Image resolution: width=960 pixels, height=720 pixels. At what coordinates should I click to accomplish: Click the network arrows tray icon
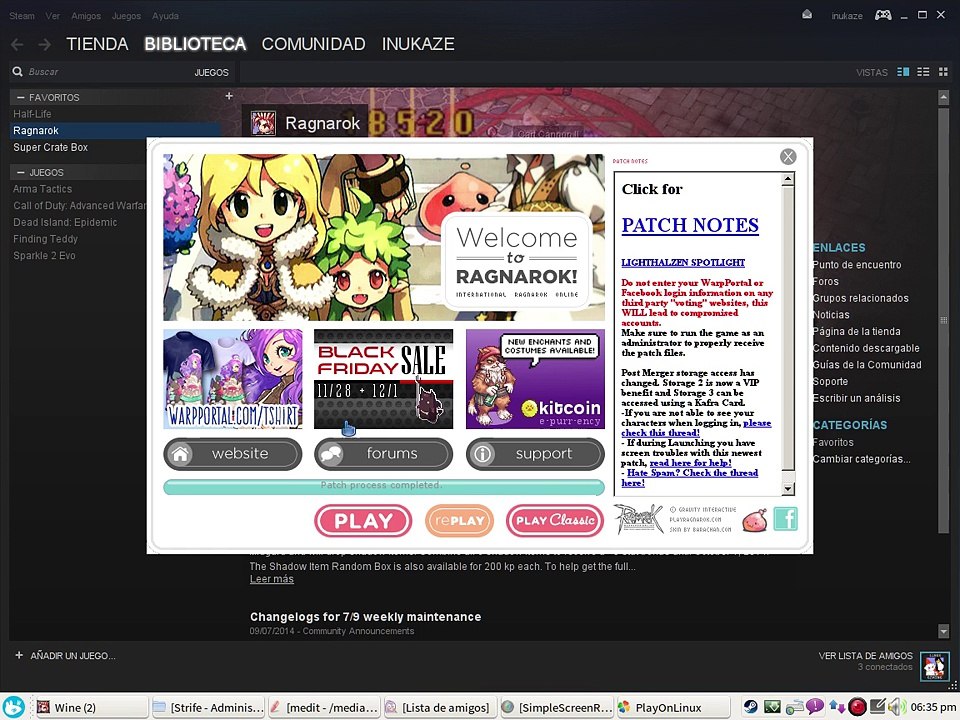(x=836, y=707)
